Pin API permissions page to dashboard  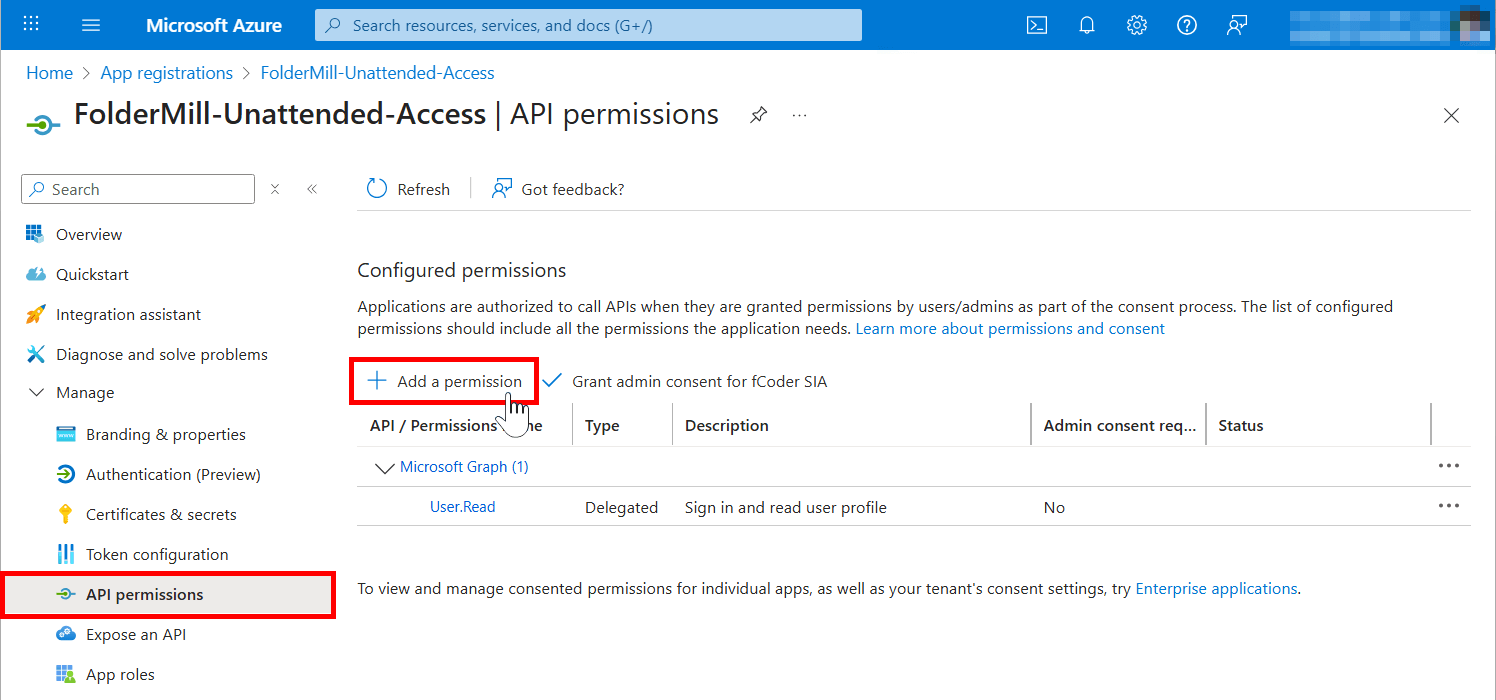(758, 115)
